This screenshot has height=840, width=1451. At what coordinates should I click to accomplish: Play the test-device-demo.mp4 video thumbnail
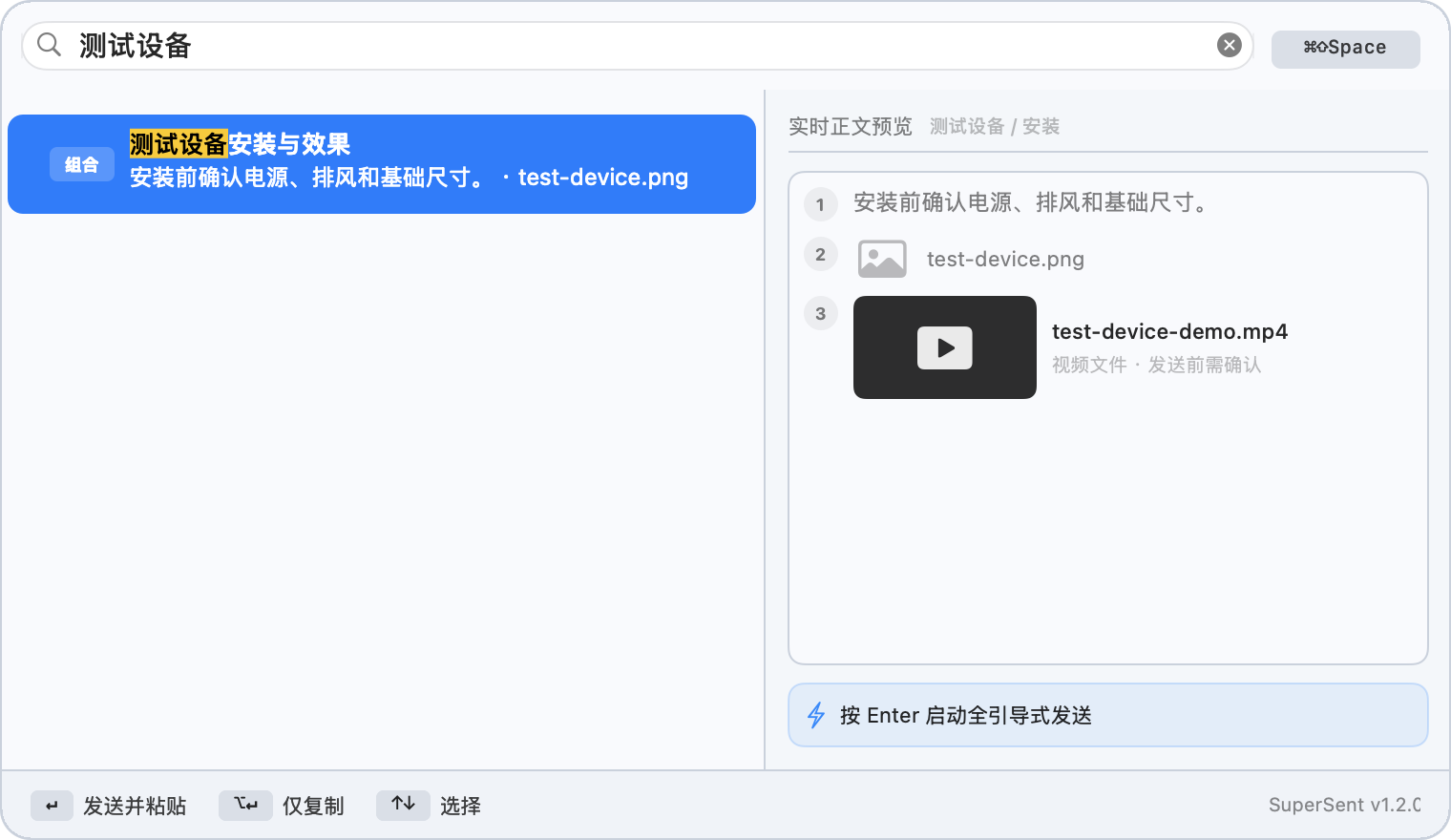coord(945,347)
